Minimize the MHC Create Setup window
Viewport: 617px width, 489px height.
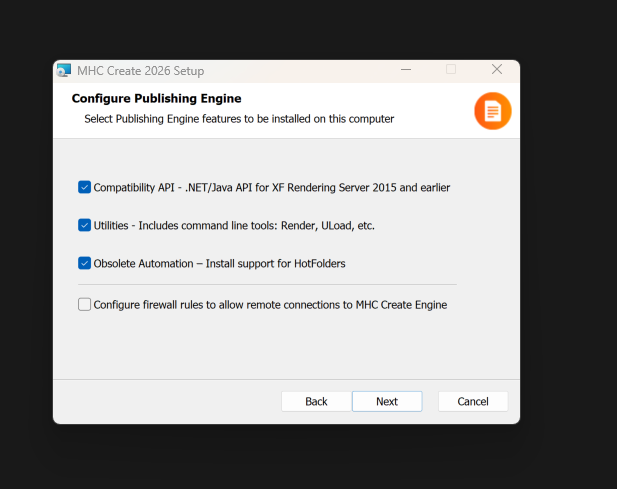(406, 70)
